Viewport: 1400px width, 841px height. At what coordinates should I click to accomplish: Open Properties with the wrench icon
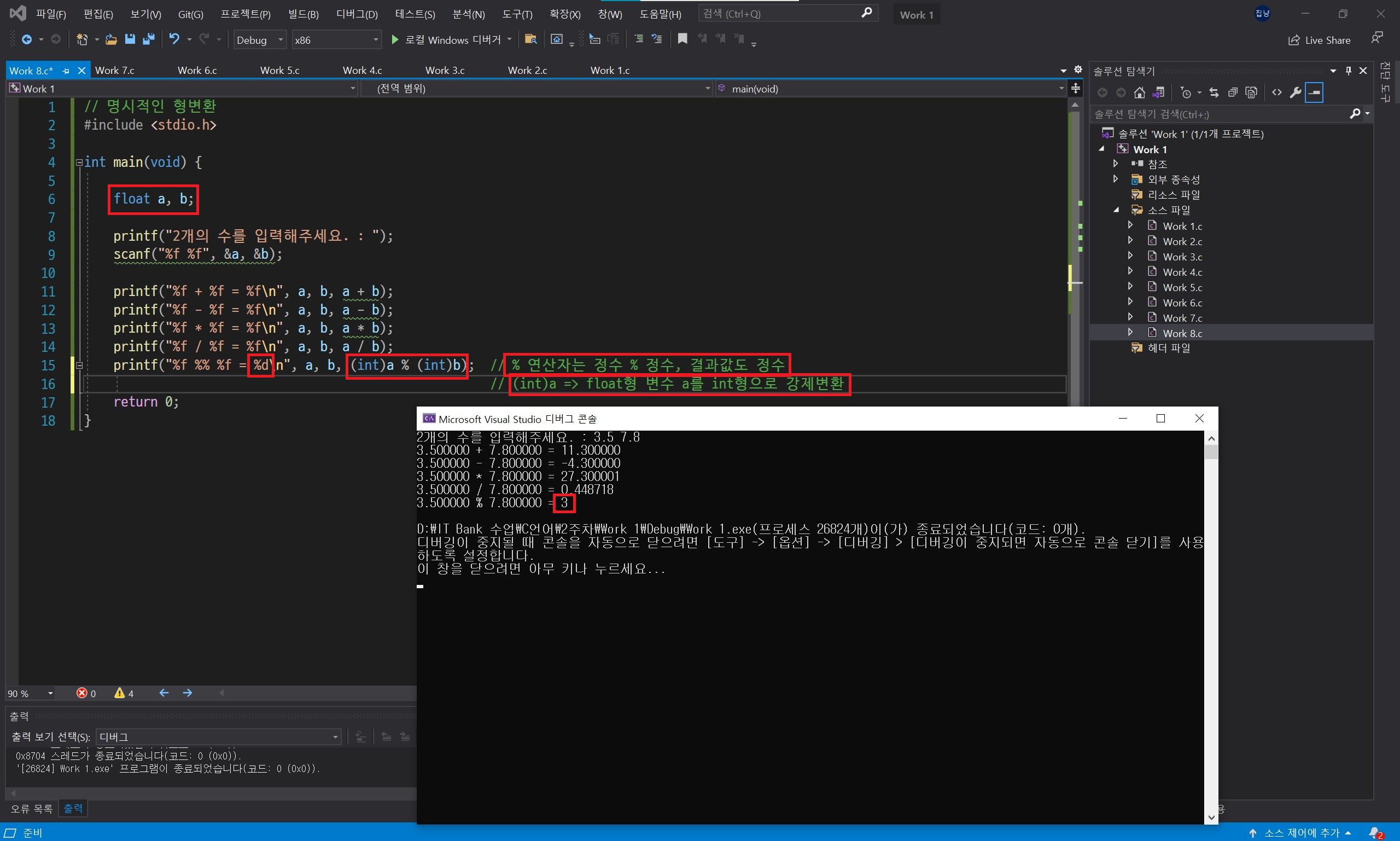1295,92
